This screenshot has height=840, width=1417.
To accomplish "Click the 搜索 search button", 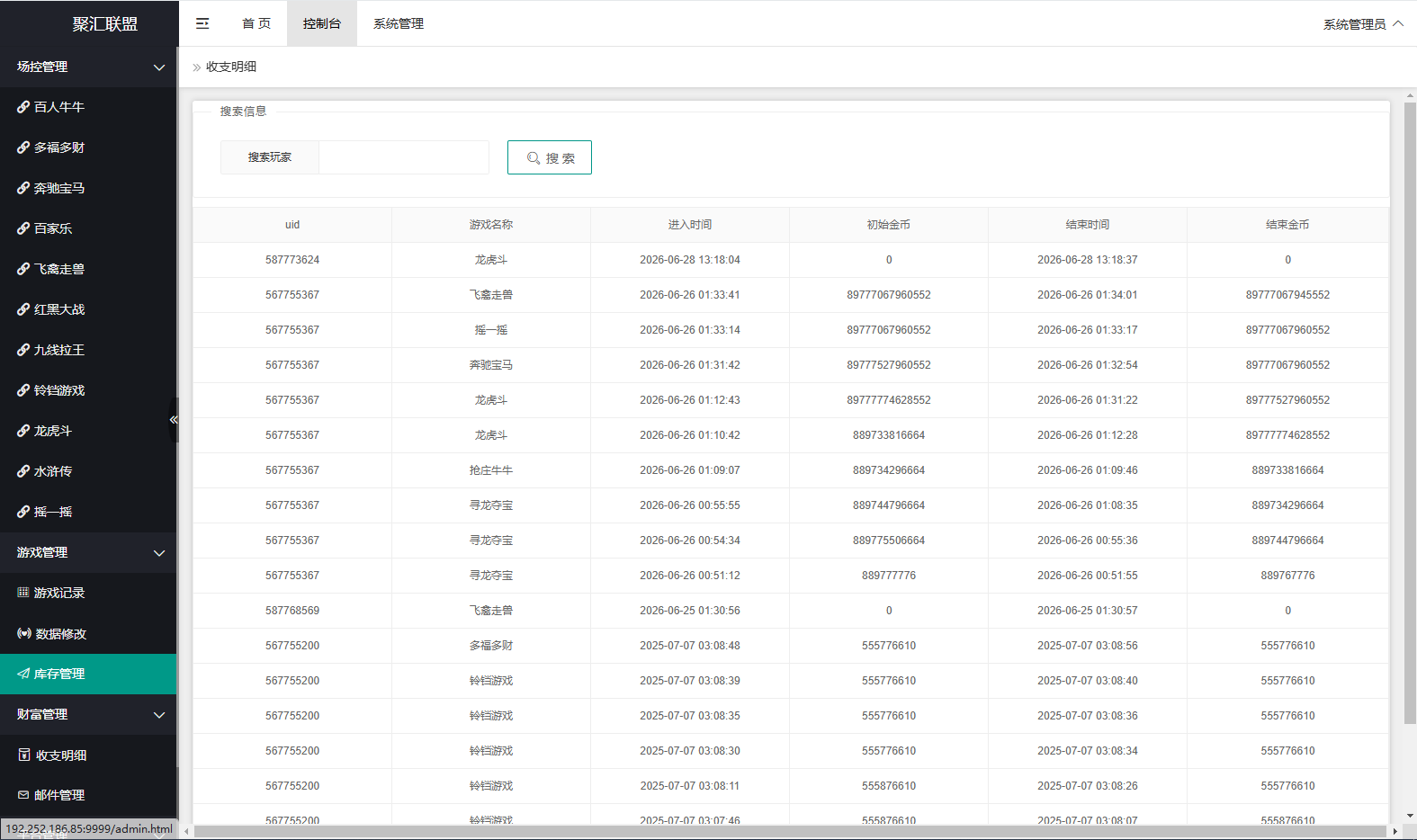I will [x=550, y=157].
